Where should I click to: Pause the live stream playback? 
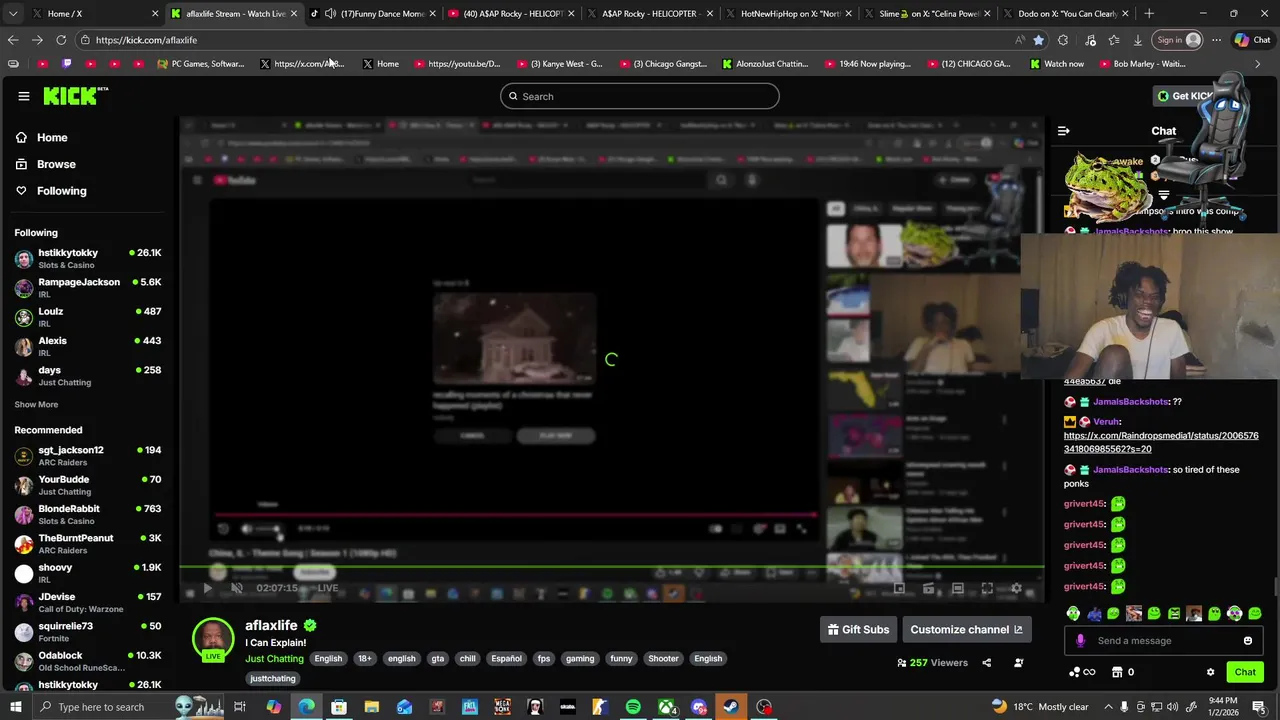click(207, 588)
